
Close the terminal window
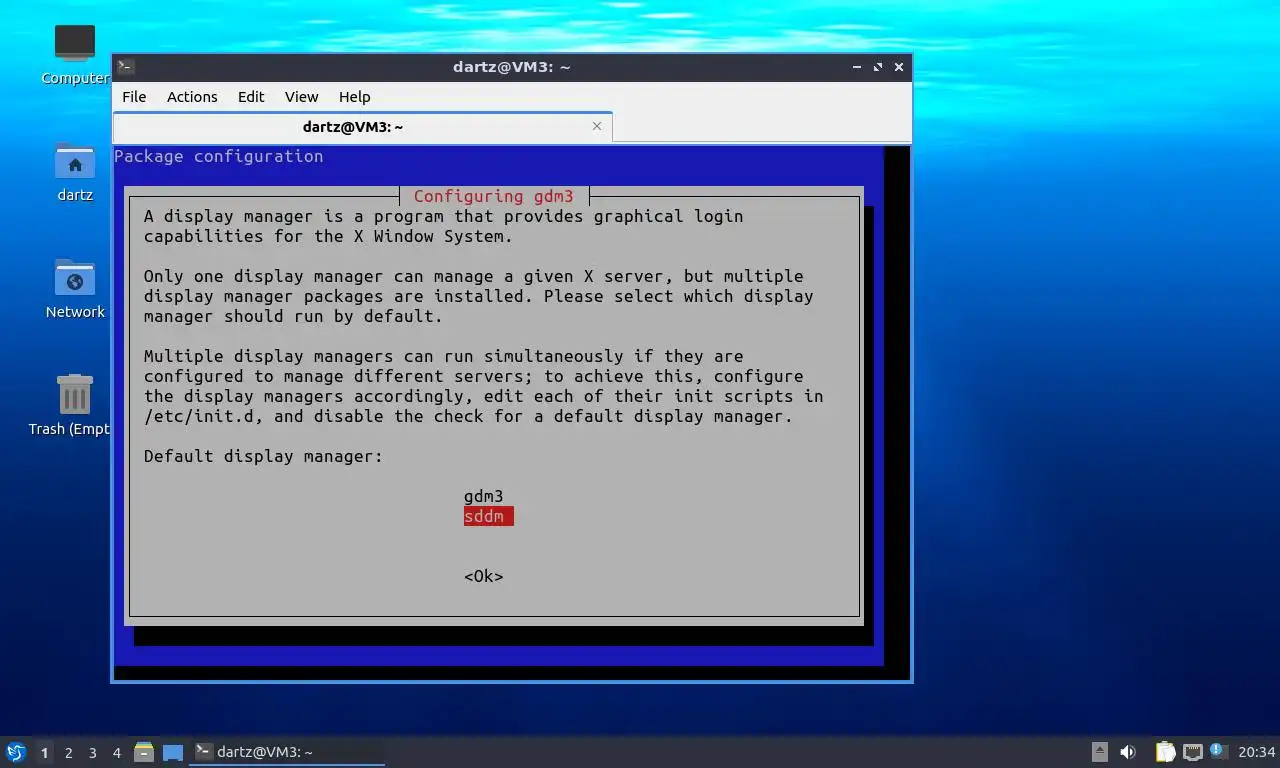pos(899,67)
